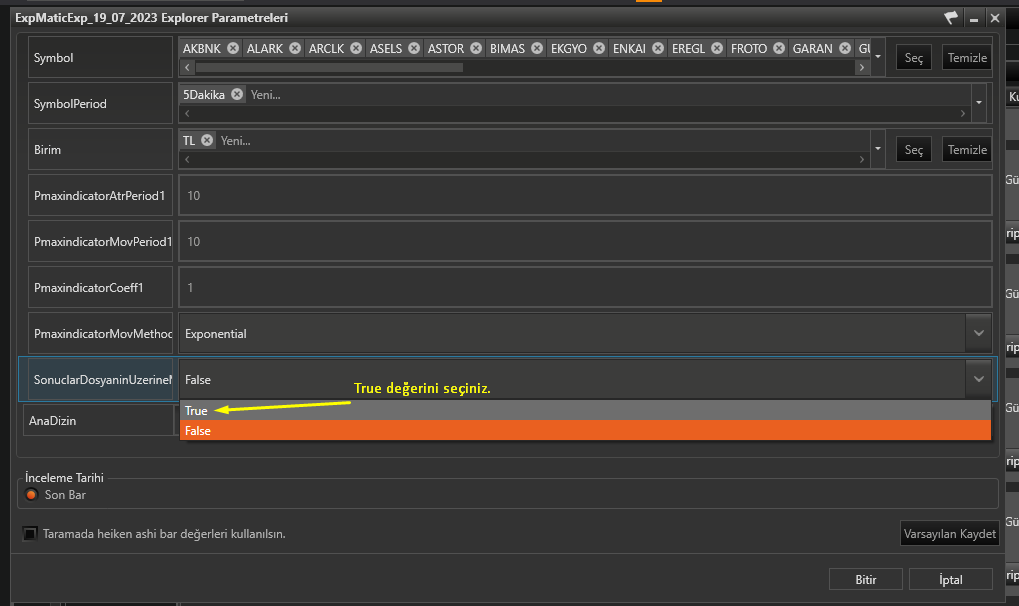Remove the AKBNK symbol tag
The image size is (1019, 606).
tap(233, 48)
